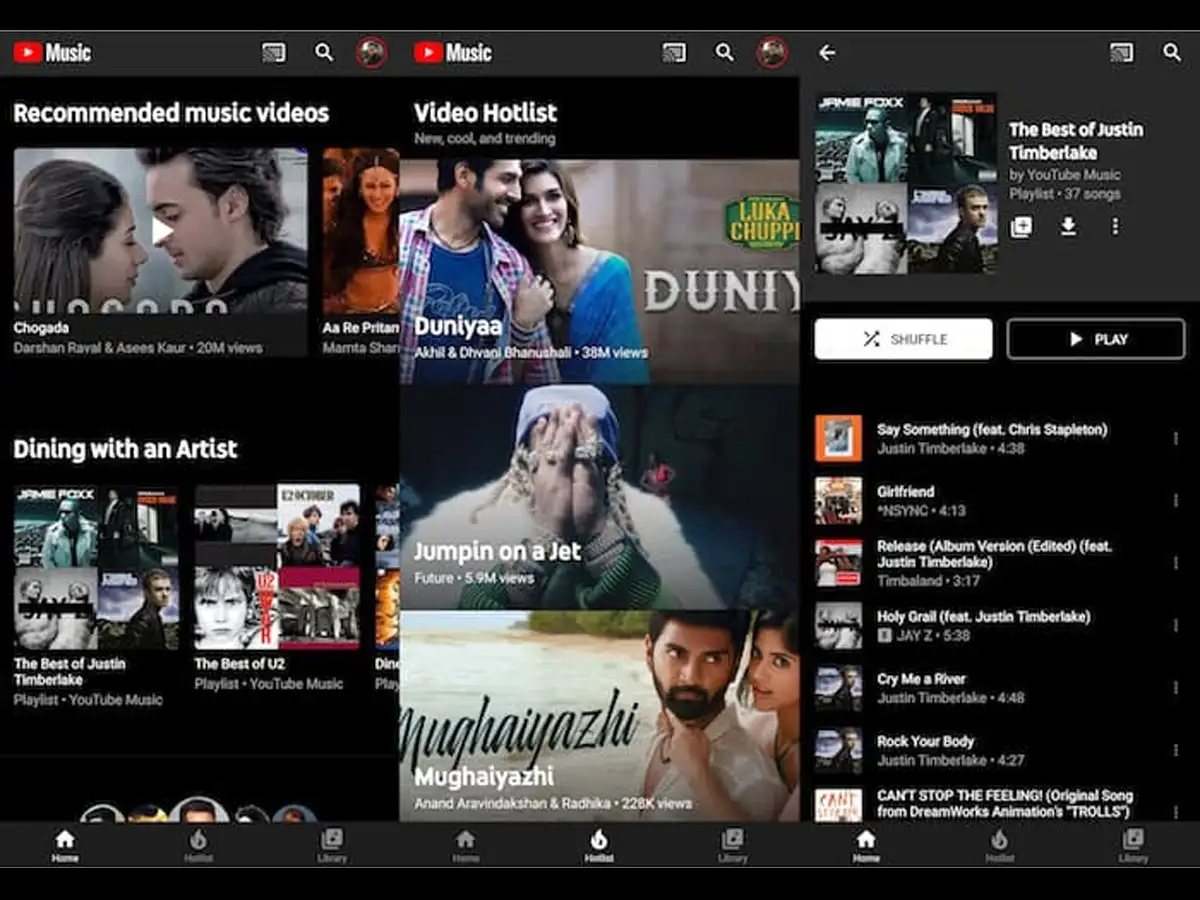Open the search icon above Video Hotlist
1200x900 pixels.
coord(725,53)
